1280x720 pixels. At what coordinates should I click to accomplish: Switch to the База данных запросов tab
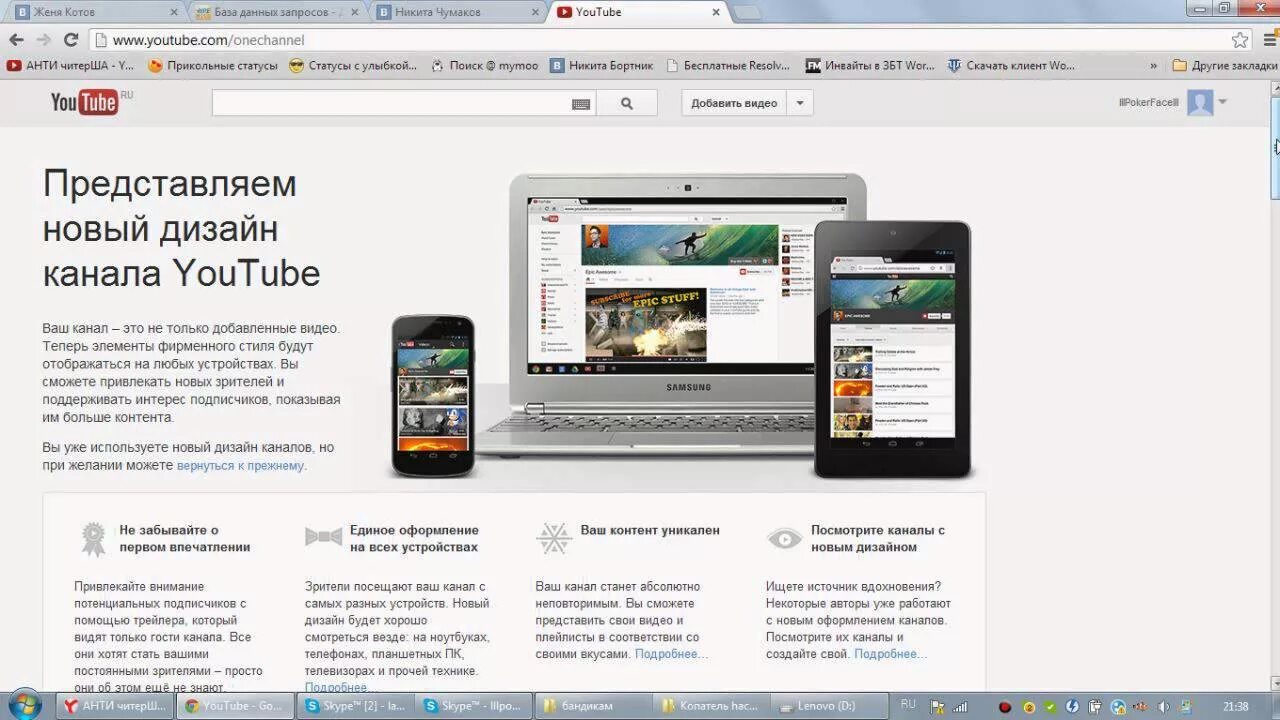pos(275,12)
